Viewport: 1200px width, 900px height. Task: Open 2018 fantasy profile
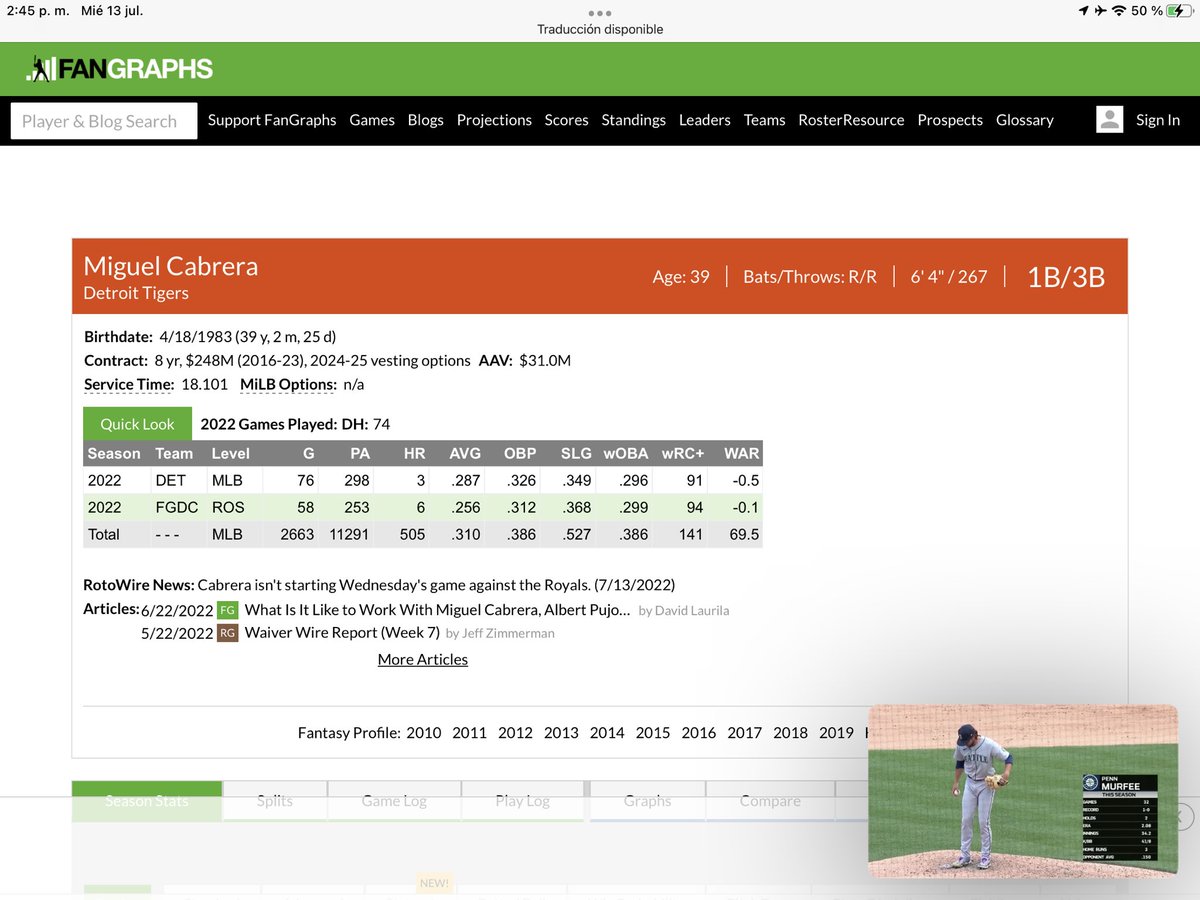click(790, 733)
